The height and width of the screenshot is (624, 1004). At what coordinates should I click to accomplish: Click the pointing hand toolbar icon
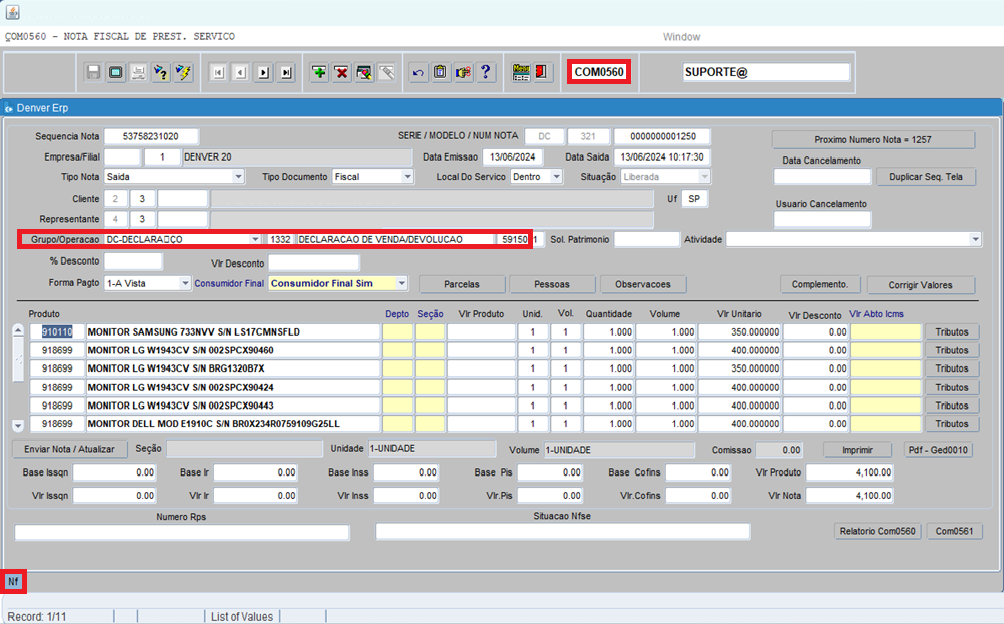click(463, 72)
